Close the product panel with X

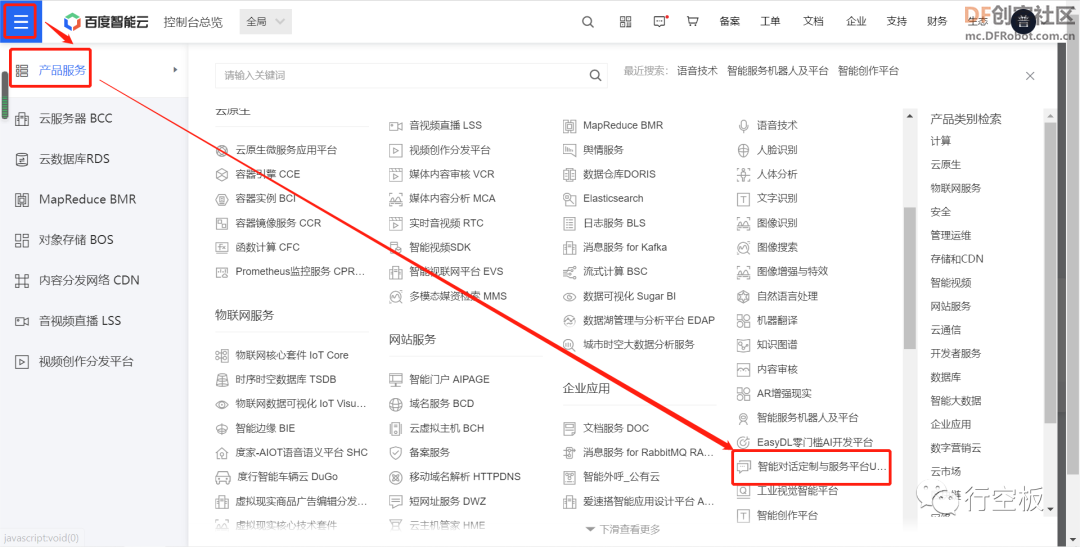[x=1030, y=76]
